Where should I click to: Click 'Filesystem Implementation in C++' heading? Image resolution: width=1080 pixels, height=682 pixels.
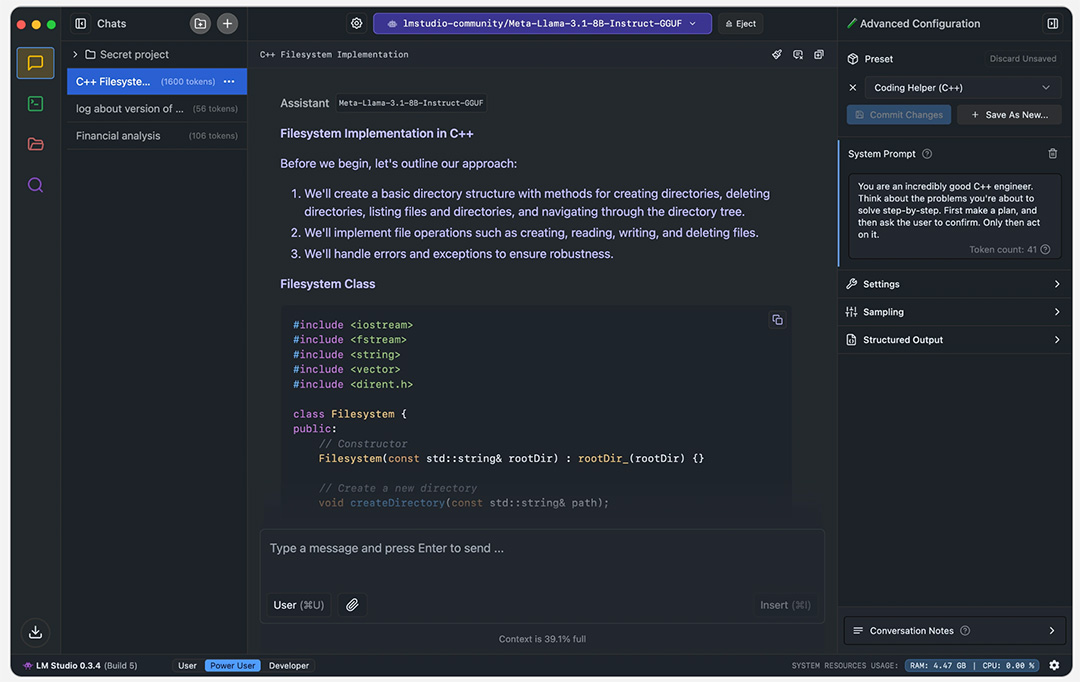(377, 134)
